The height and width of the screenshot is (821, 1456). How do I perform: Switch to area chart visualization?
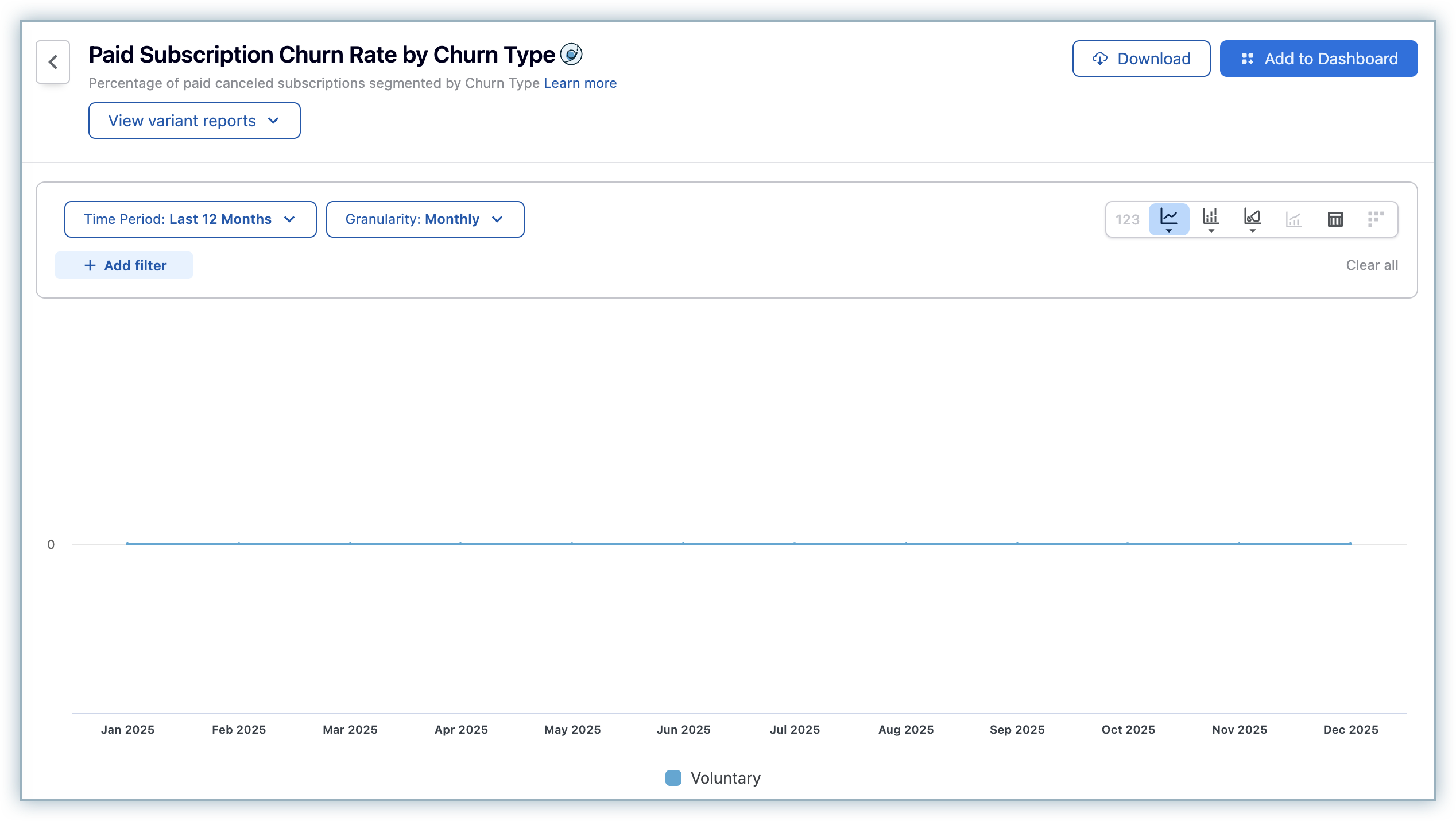pos(1252,219)
